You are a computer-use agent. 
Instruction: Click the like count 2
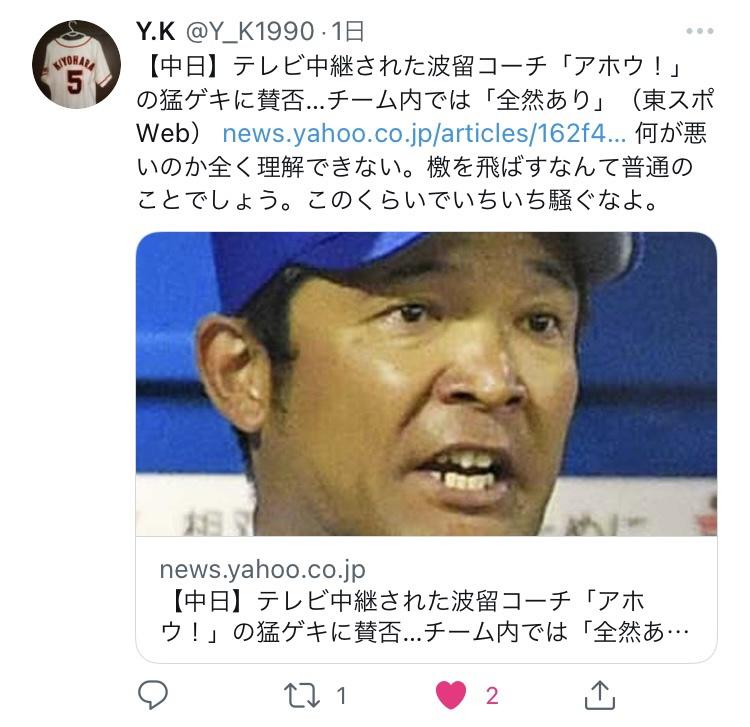coord(492,696)
